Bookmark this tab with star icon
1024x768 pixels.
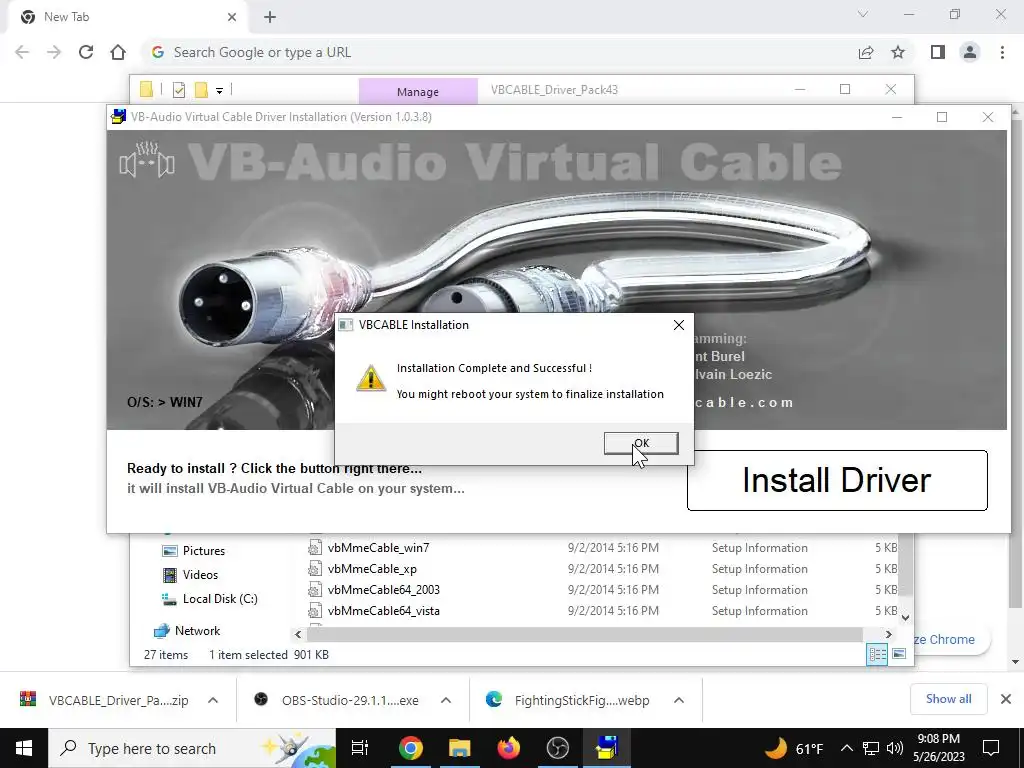click(x=898, y=52)
